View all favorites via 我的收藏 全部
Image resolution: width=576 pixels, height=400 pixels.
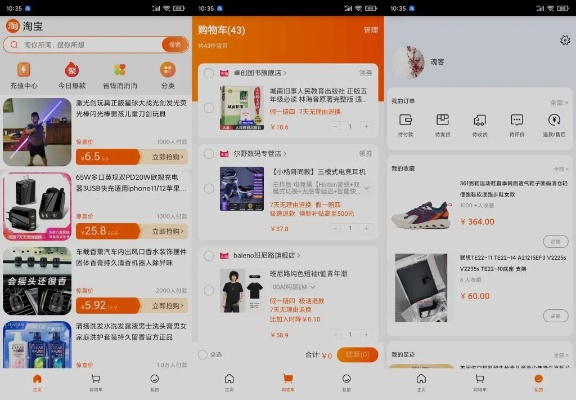coord(561,169)
